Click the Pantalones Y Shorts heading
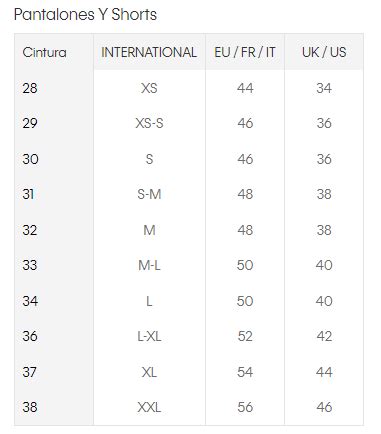 85,15
